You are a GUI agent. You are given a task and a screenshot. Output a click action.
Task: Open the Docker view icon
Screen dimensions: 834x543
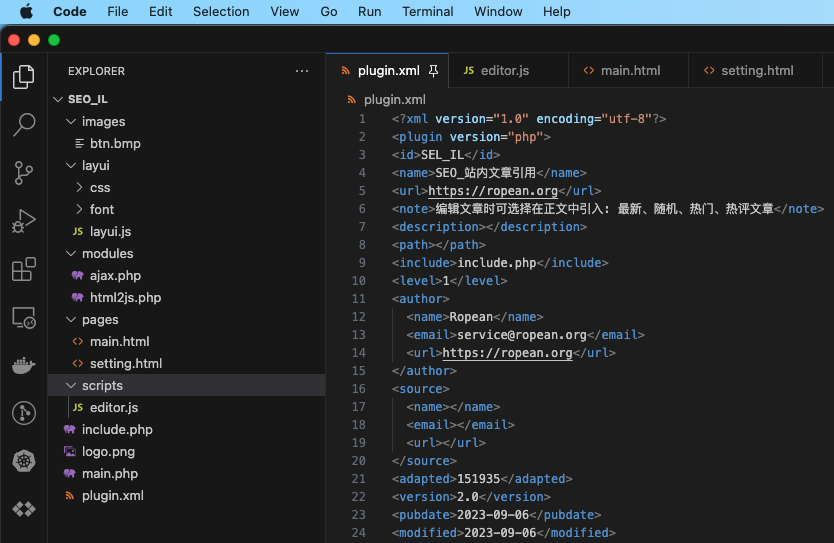pos(24,365)
